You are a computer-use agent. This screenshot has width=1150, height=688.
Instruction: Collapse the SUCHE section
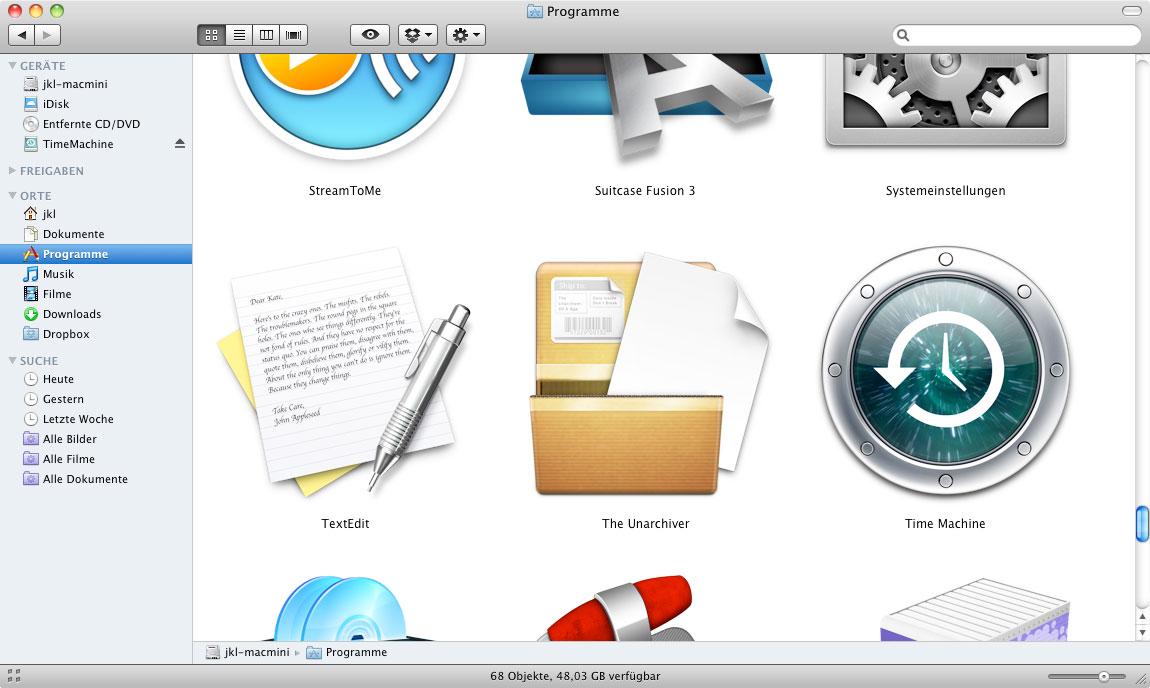pyautogui.click(x=12, y=360)
